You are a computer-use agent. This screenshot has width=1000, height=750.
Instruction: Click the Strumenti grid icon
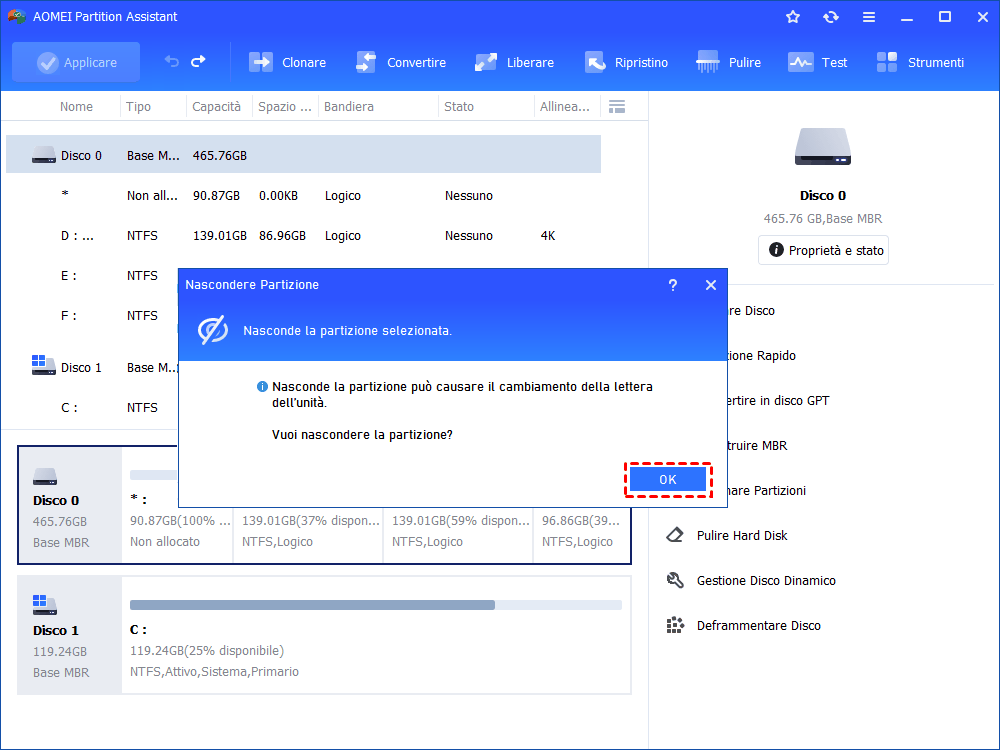886,62
